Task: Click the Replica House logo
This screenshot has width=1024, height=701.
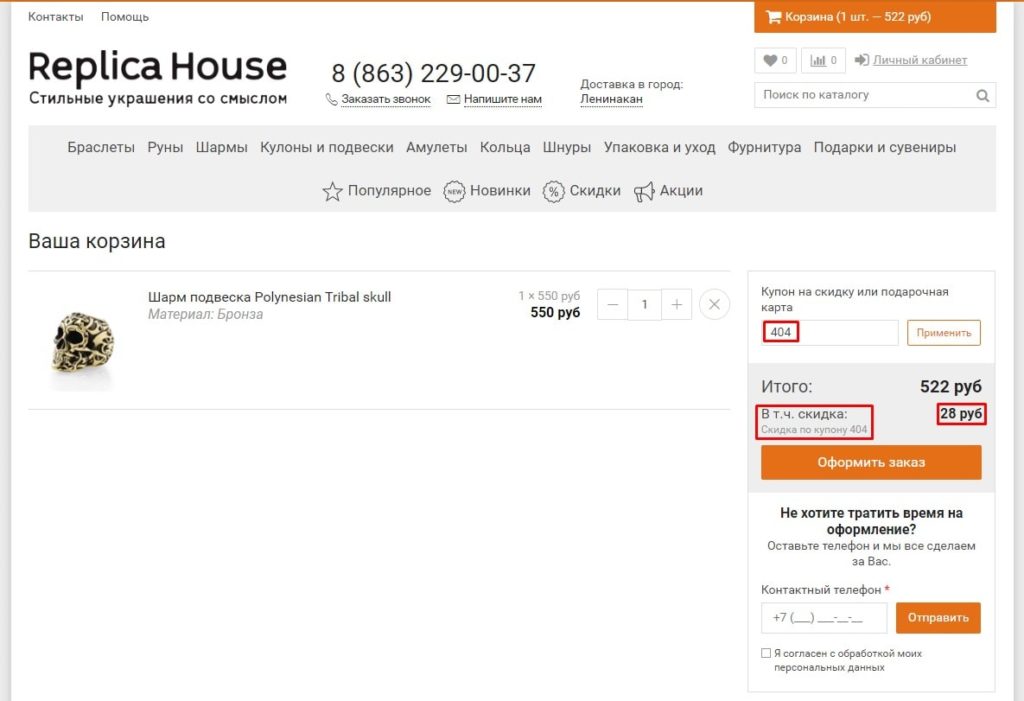Action: click(157, 77)
